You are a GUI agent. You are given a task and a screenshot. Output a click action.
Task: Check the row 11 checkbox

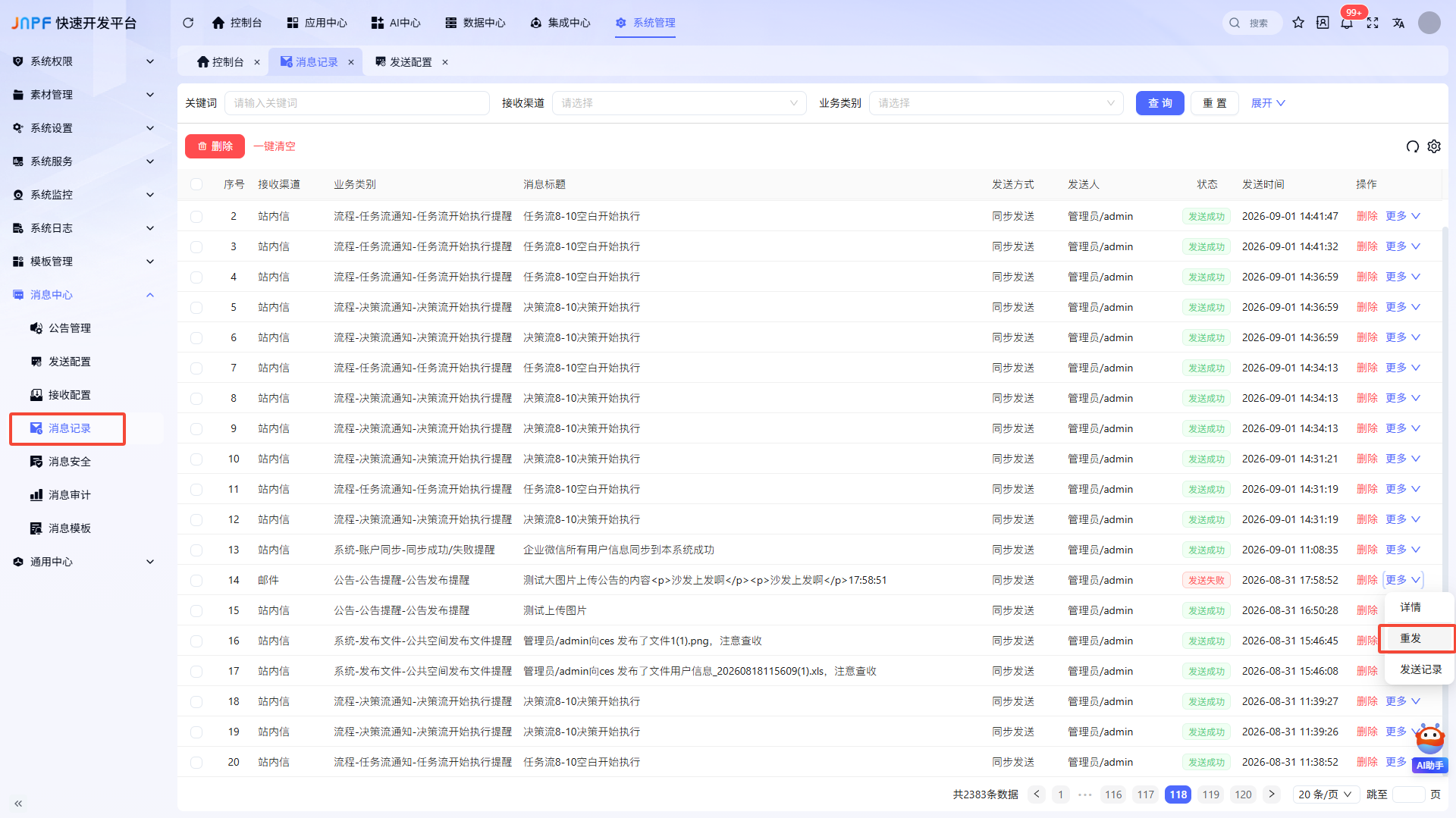click(x=196, y=489)
